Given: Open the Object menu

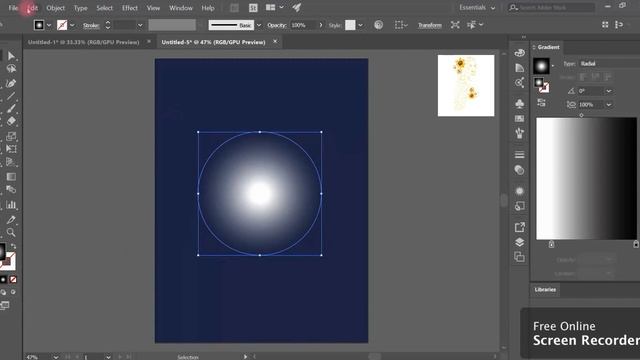Looking at the screenshot, I should [56, 8].
